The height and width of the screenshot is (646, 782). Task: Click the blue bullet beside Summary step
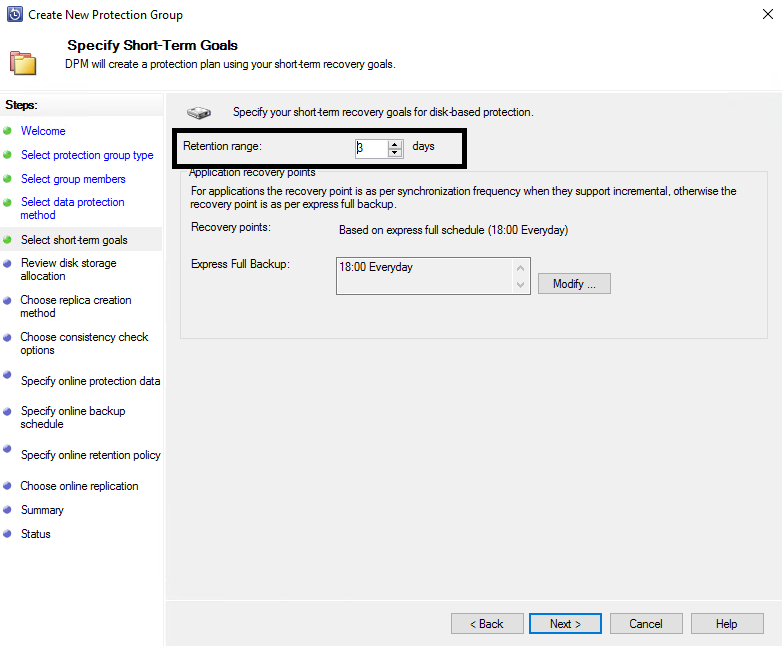pyautogui.click(x=7, y=510)
